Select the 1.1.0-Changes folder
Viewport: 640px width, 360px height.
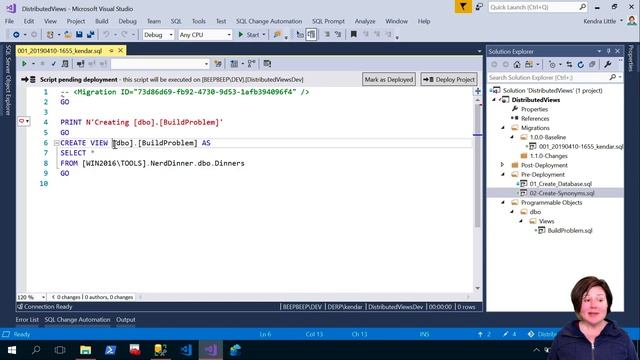[549, 156]
